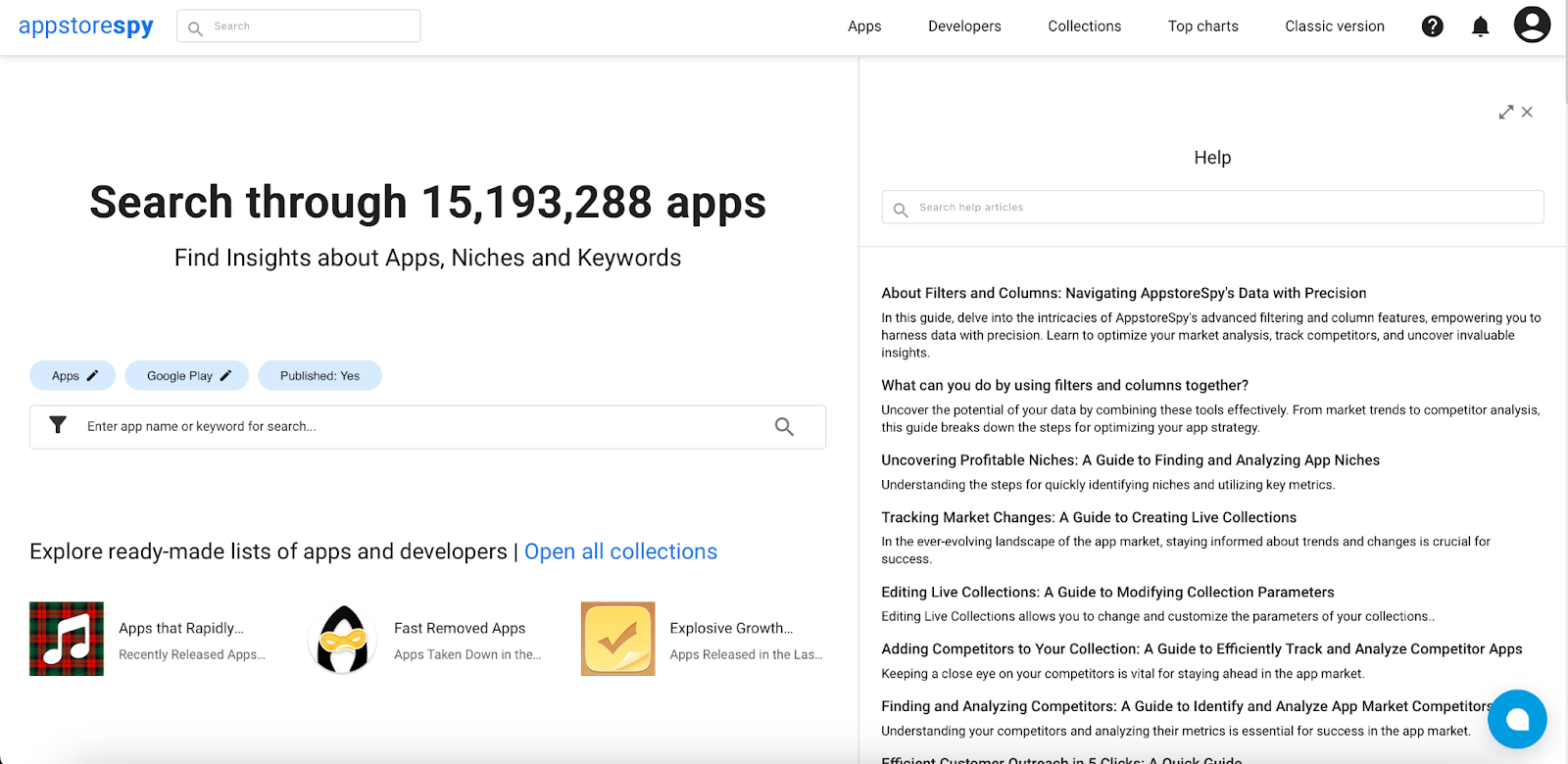Open the Apps that Rapidly collection icon
The width and height of the screenshot is (1568, 764).
[67, 639]
